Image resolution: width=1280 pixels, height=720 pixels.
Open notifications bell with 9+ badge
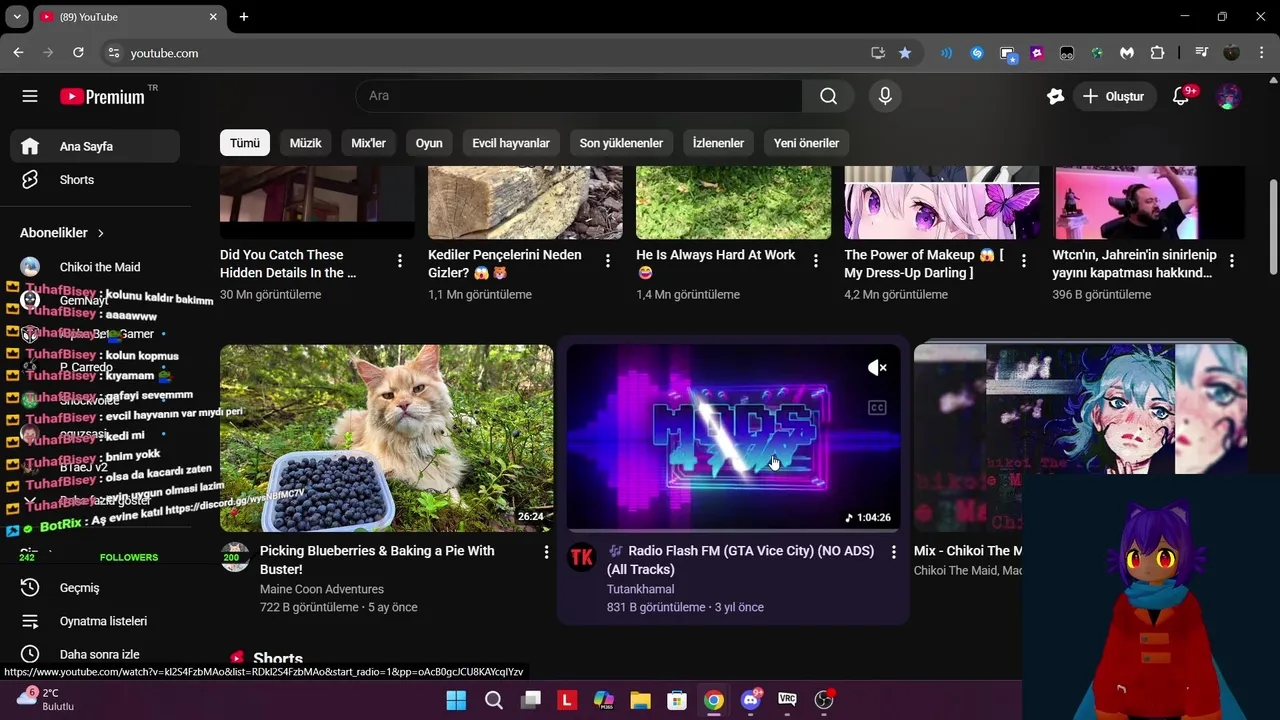pos(1182,96)
